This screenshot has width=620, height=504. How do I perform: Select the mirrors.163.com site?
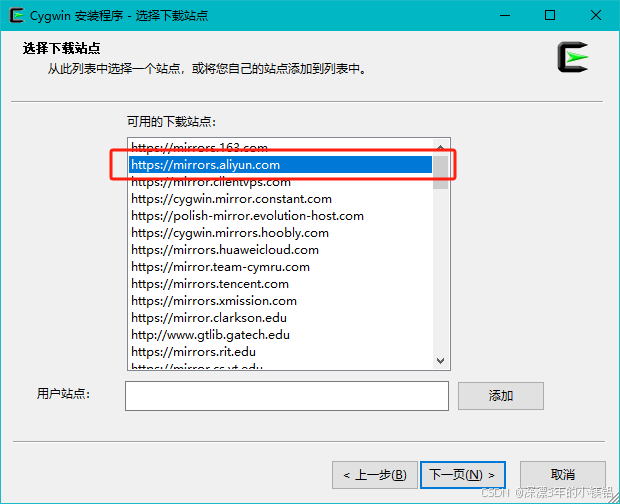(x=280, y=148)
